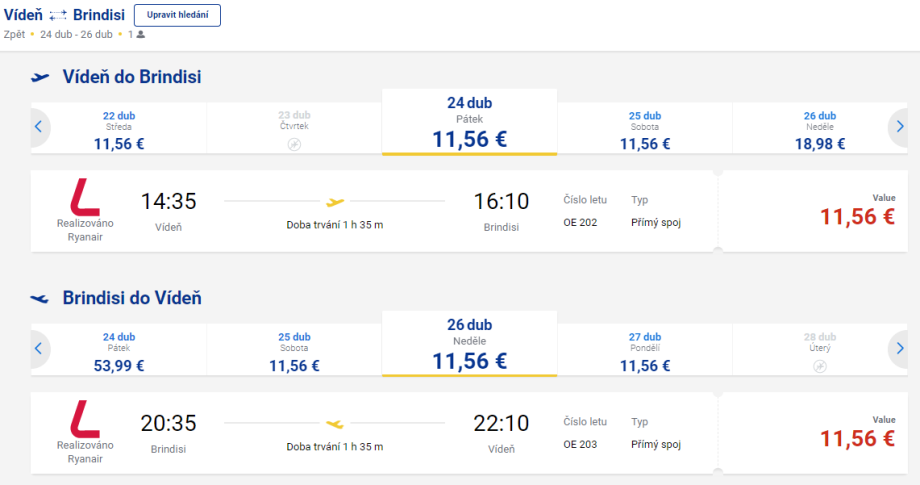
Task: Click the passenger count person icon
Action: [x=141, y=35]
